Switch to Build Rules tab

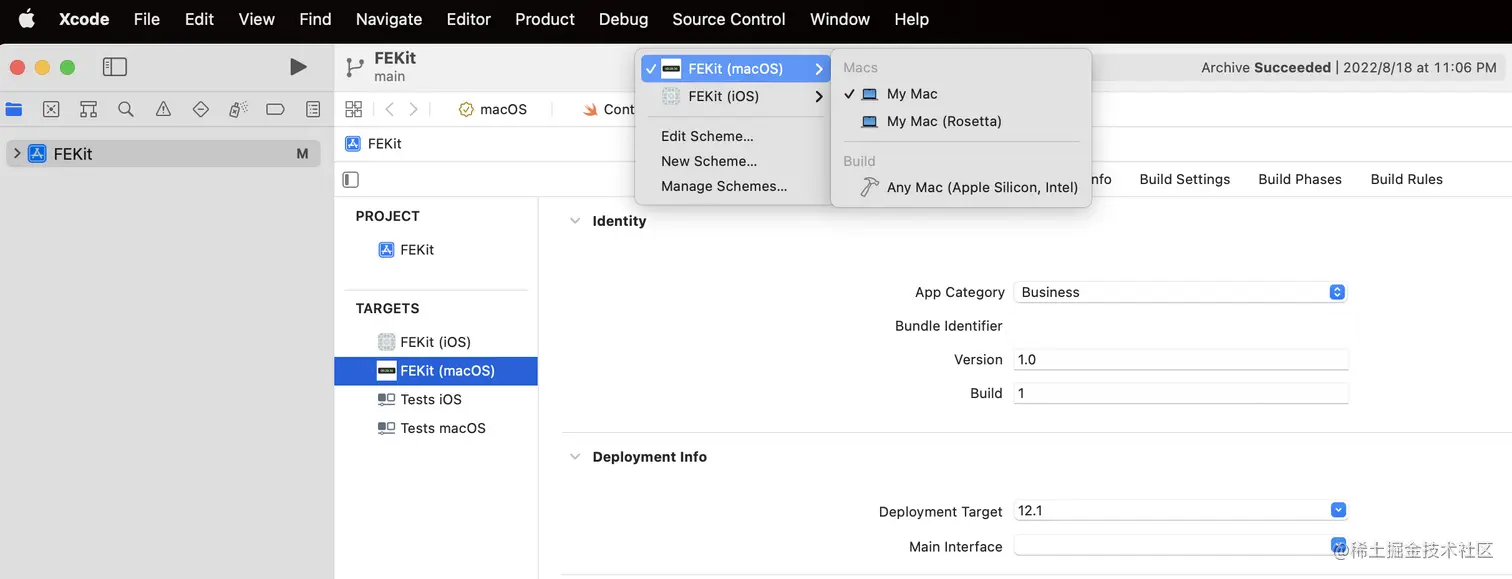[x=1406, y=179]
